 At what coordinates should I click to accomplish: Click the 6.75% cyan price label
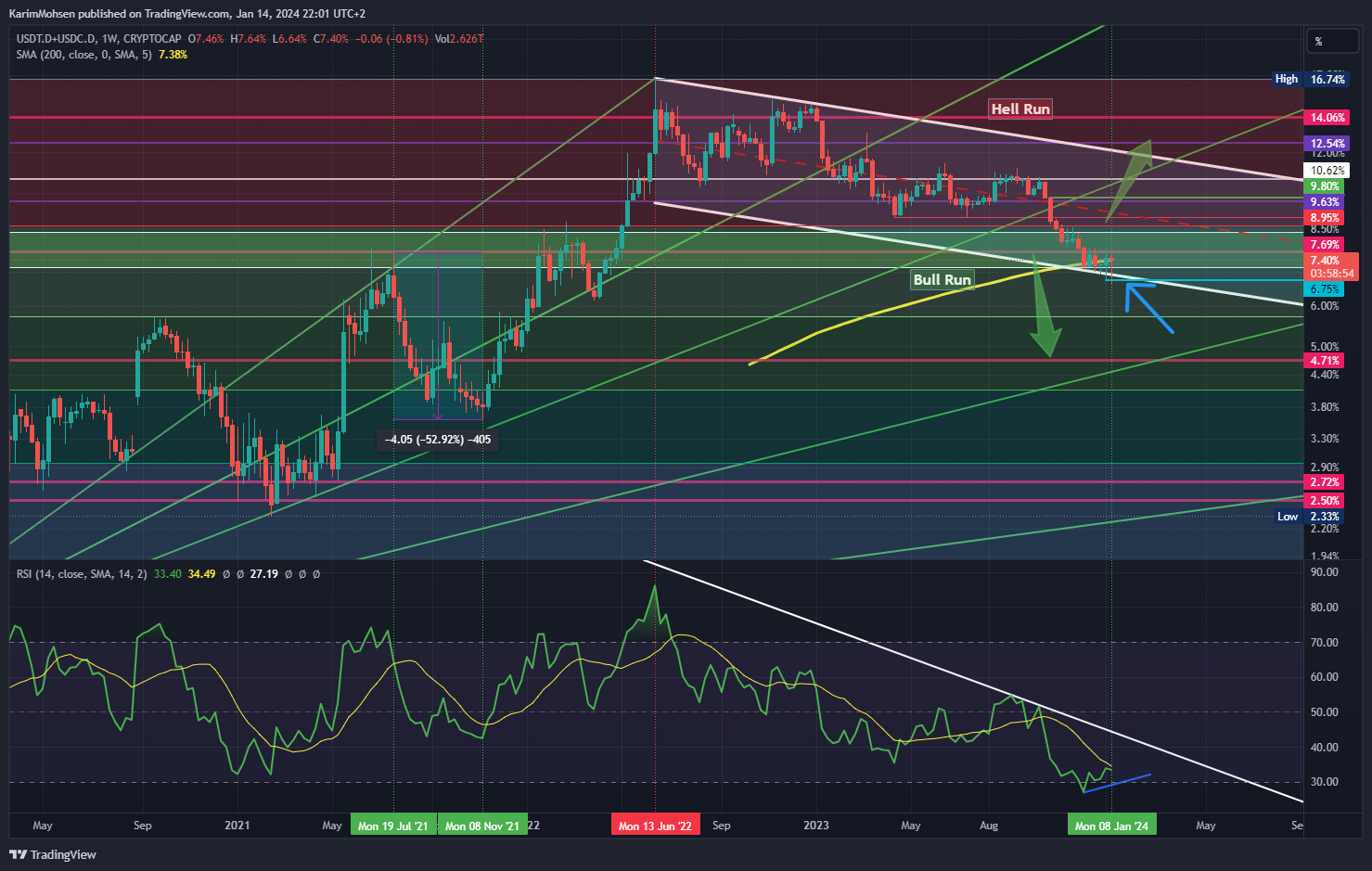1324,289
